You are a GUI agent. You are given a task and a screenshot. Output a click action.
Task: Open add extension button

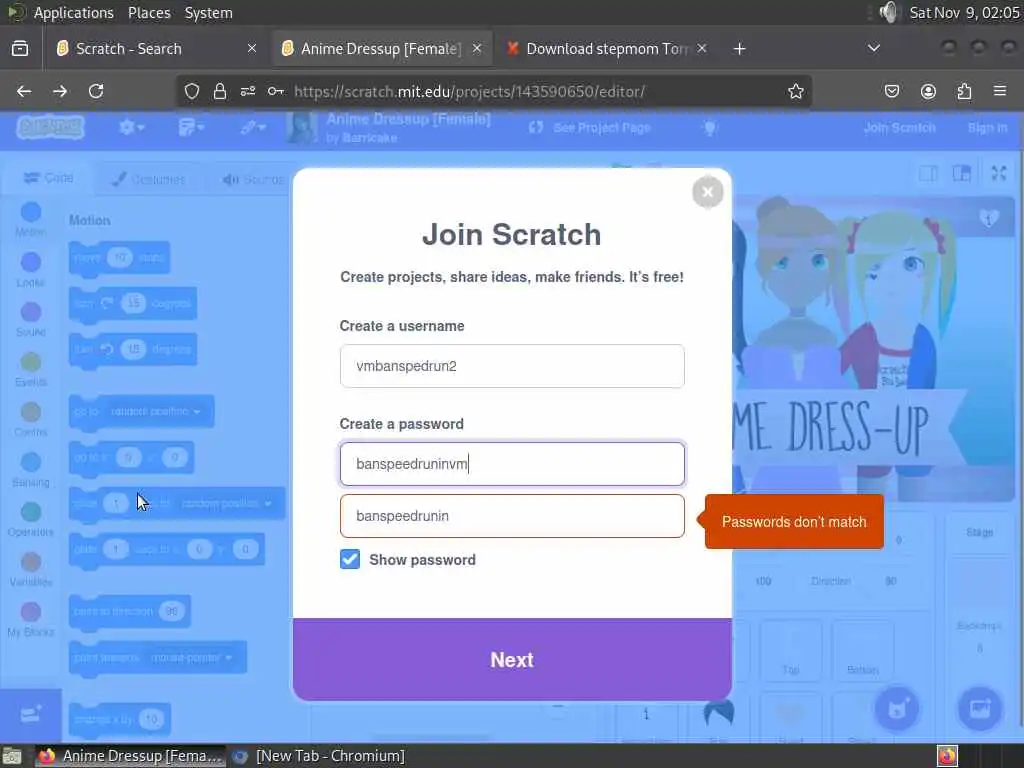click(x=31, y=714)
